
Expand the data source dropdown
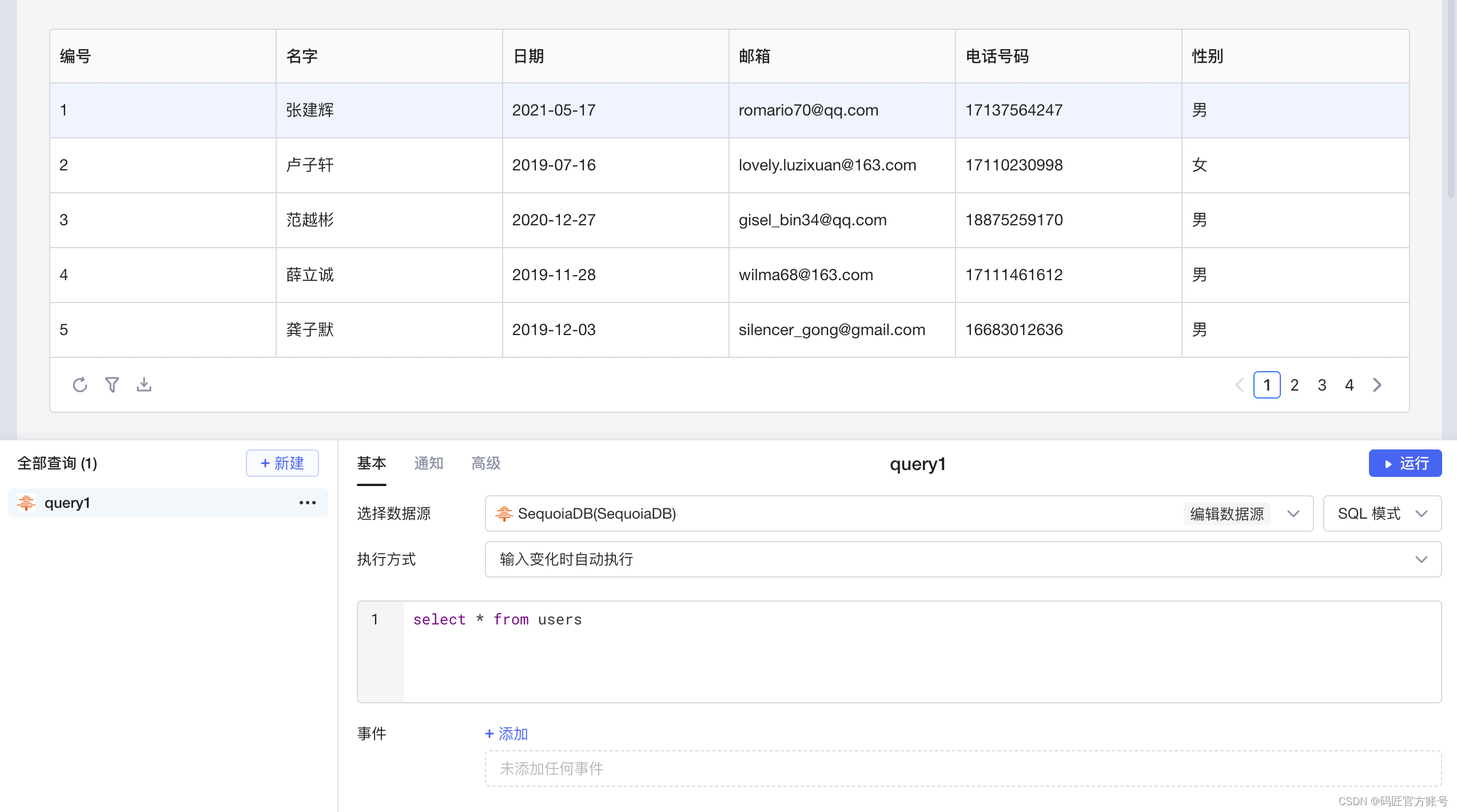click(1293, 514)
